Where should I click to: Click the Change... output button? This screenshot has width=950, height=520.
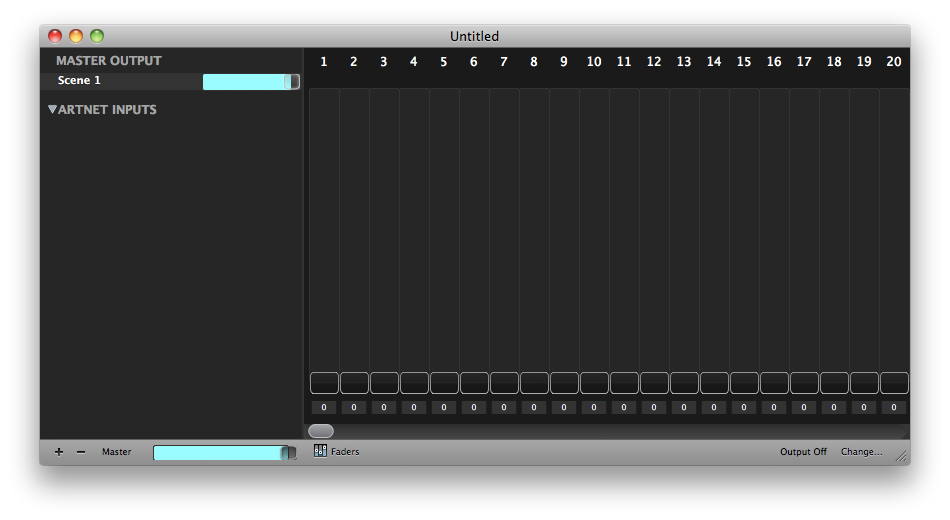861,452
